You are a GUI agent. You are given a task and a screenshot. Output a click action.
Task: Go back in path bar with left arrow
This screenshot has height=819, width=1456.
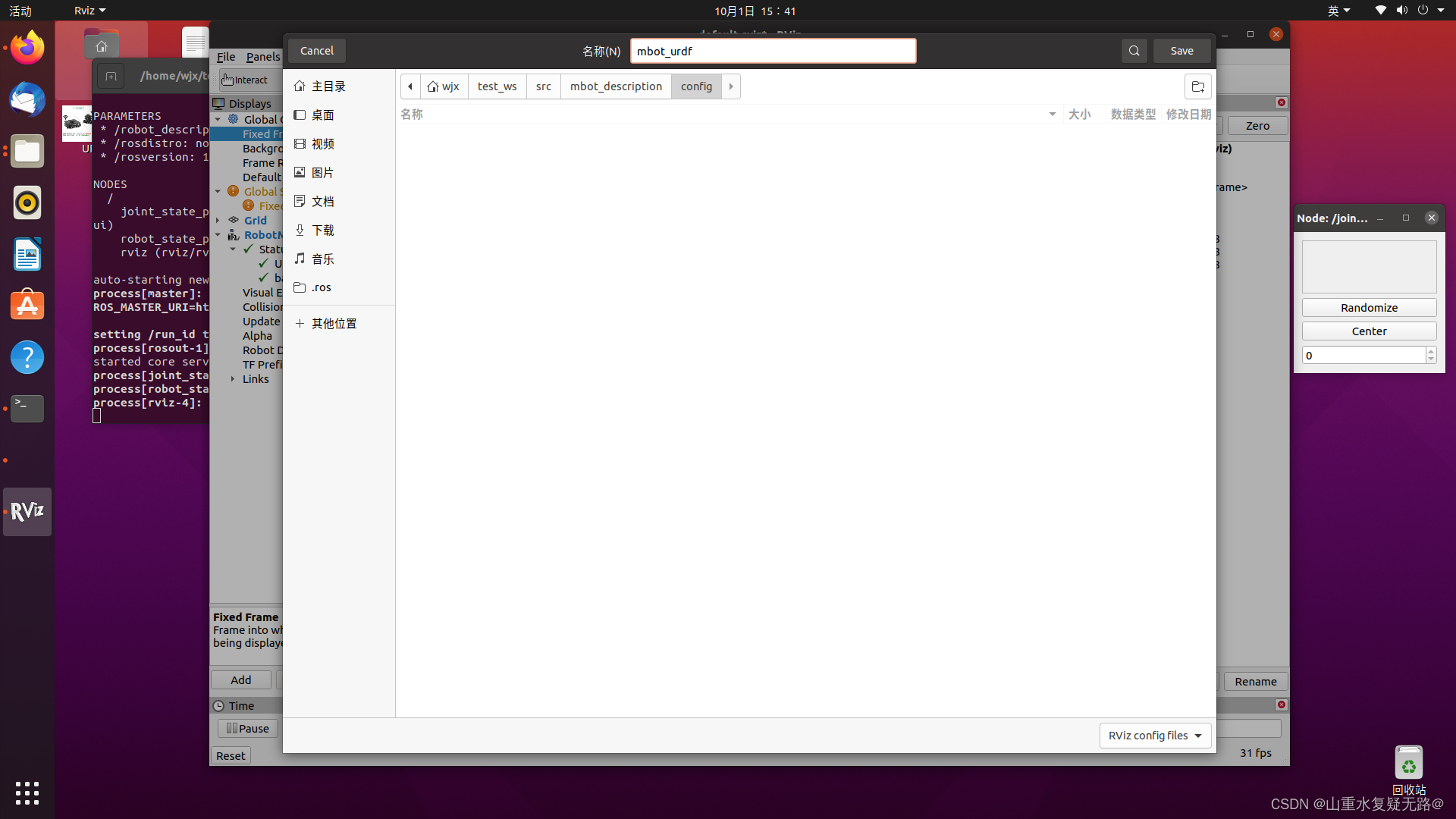tap(410, 86)
